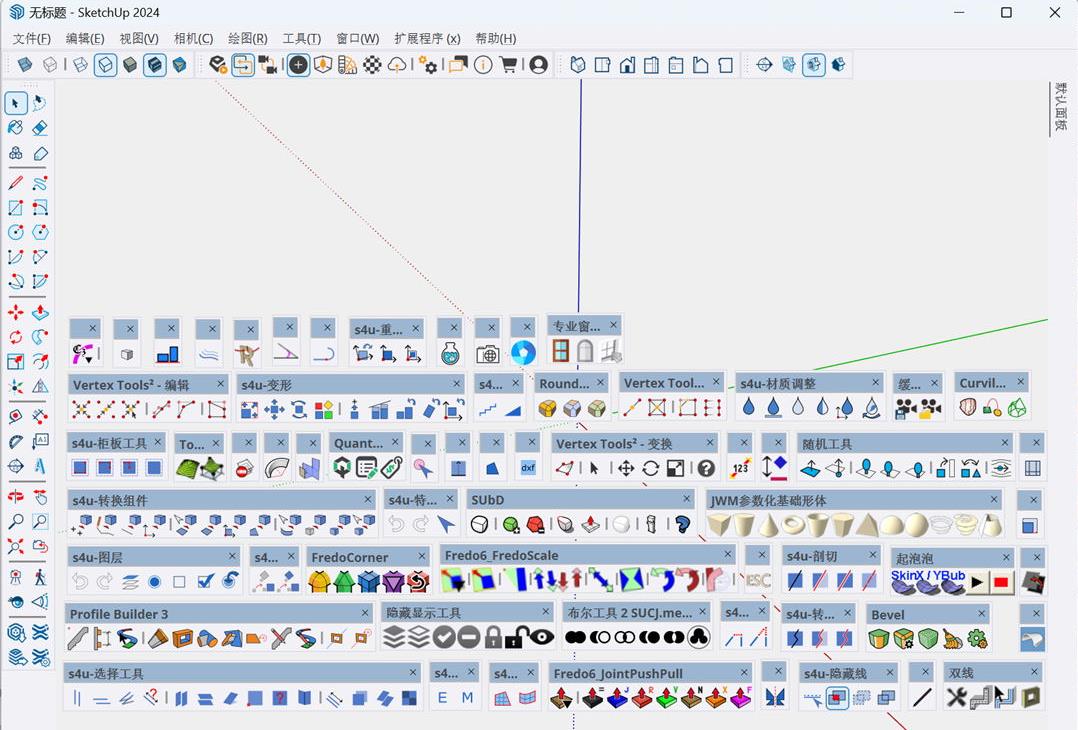Toggle X-ray face style

[x=25, y=65]
